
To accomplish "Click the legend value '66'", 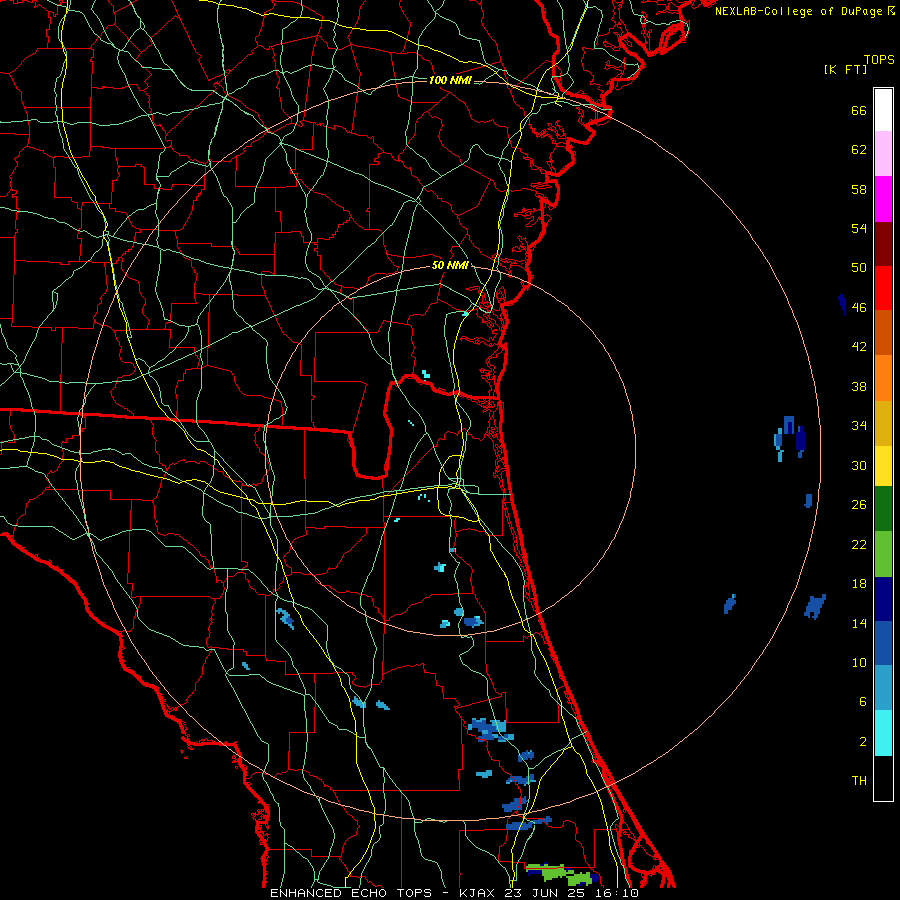I will [x=859, y=110].
